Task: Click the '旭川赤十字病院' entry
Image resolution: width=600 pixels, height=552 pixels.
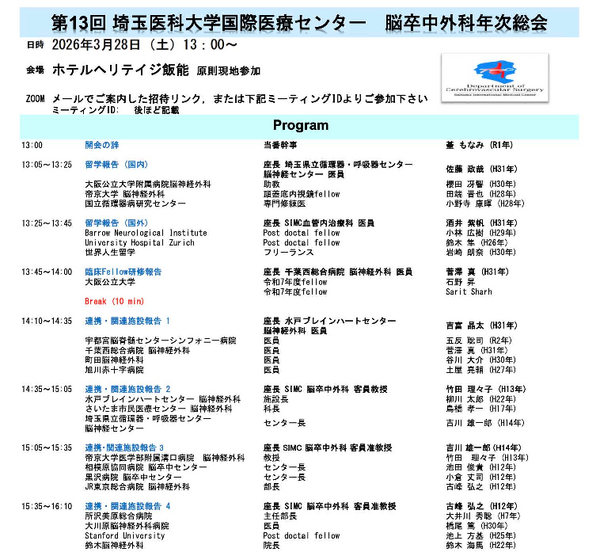Action: 114,370
